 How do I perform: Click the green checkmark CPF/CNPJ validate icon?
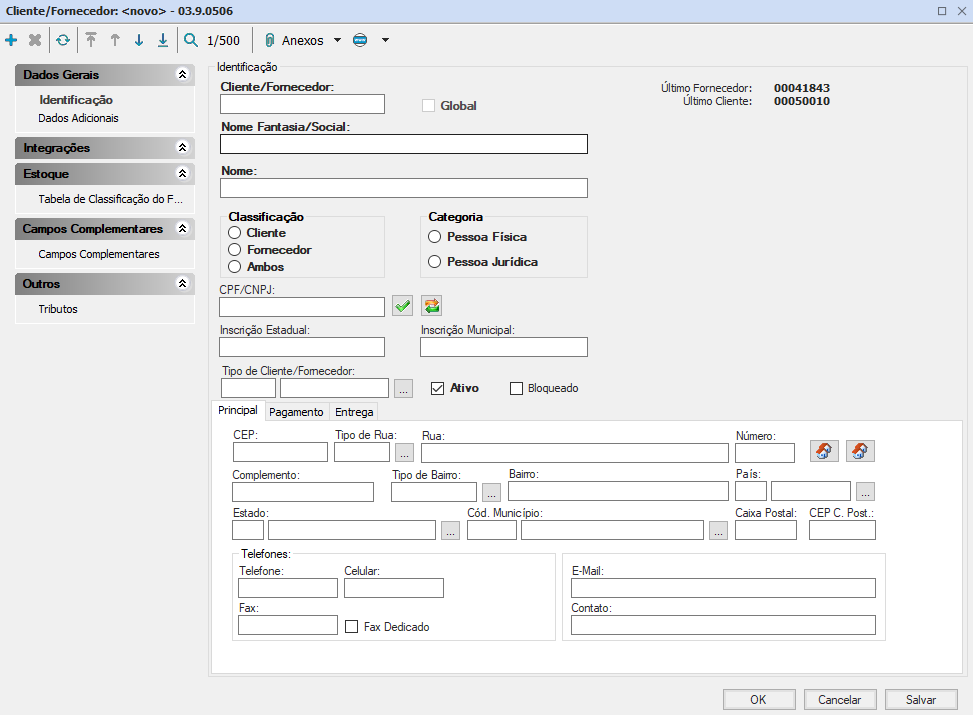tap(402, 306)
